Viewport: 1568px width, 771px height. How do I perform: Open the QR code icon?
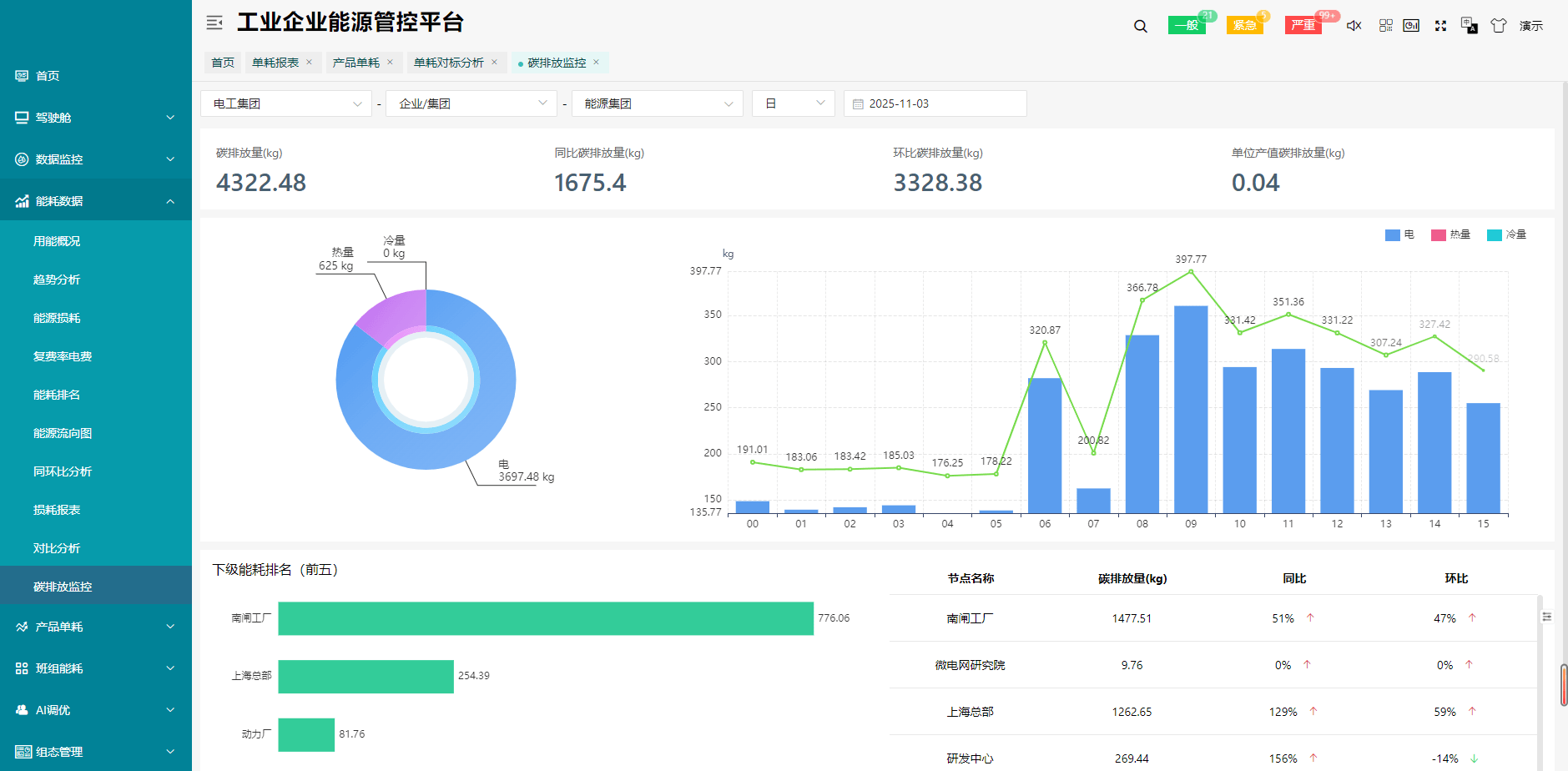pyautogui.click(x=1385, y=26)
